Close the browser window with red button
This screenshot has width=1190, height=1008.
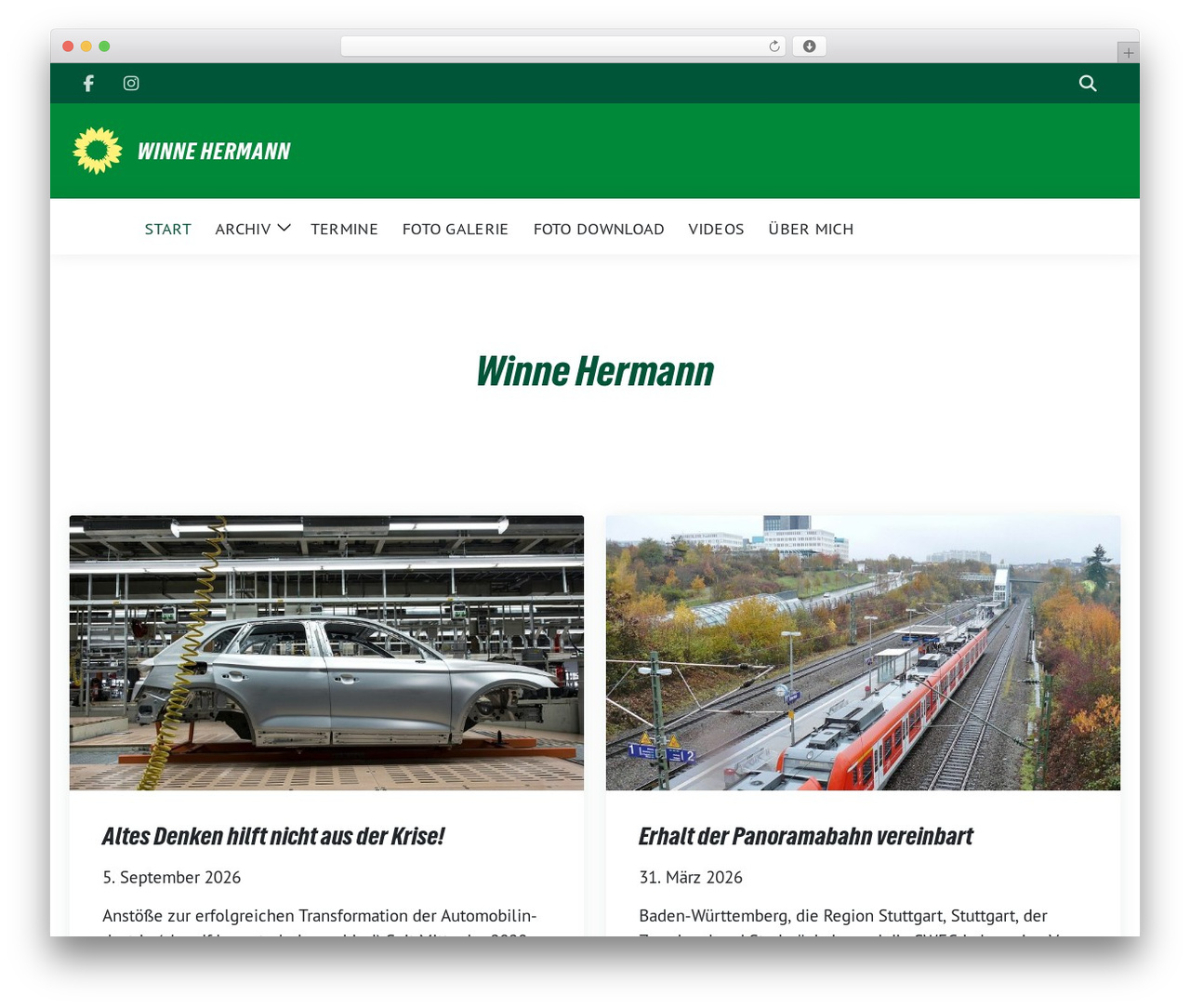coord(68,46)
